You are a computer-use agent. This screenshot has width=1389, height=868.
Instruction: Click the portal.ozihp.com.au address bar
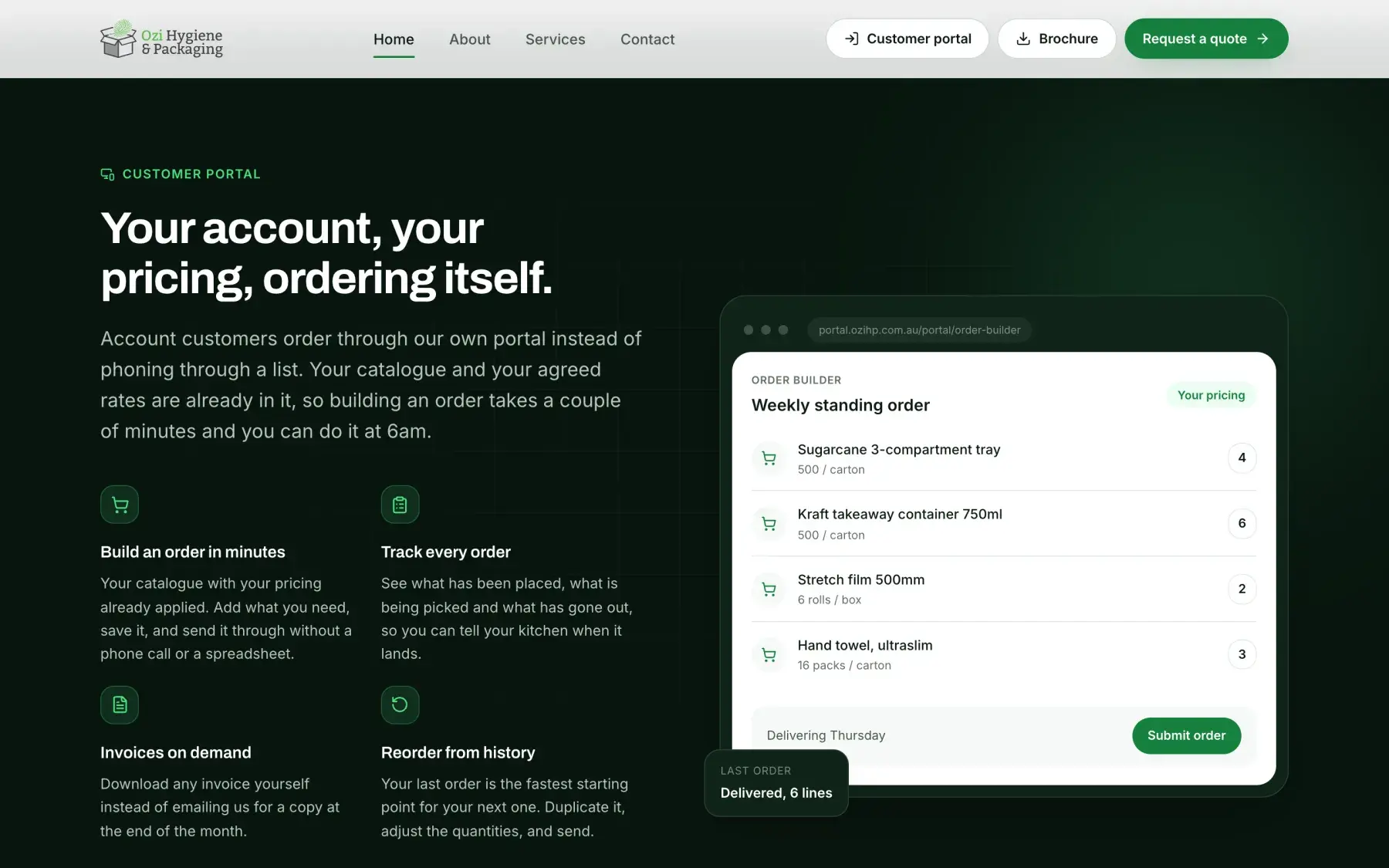pos(919,330)
